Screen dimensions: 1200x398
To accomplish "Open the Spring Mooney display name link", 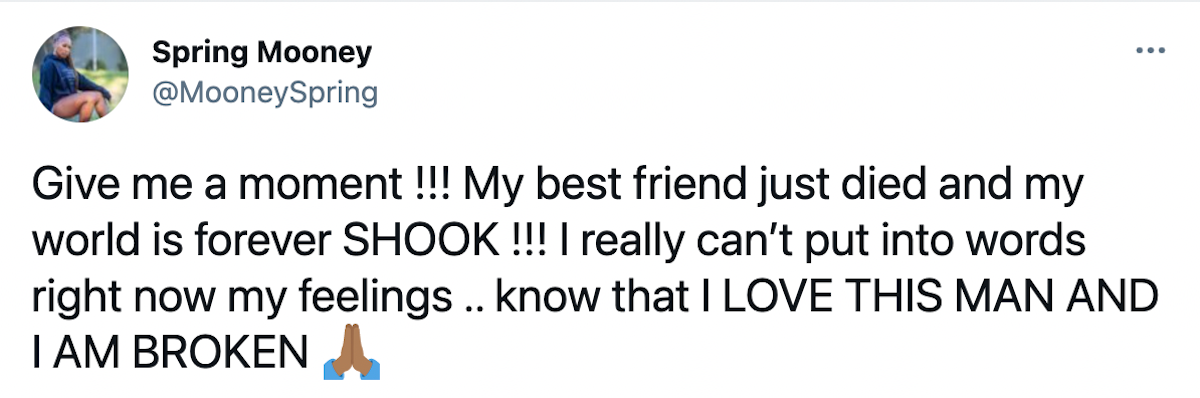I will [262, 54].
